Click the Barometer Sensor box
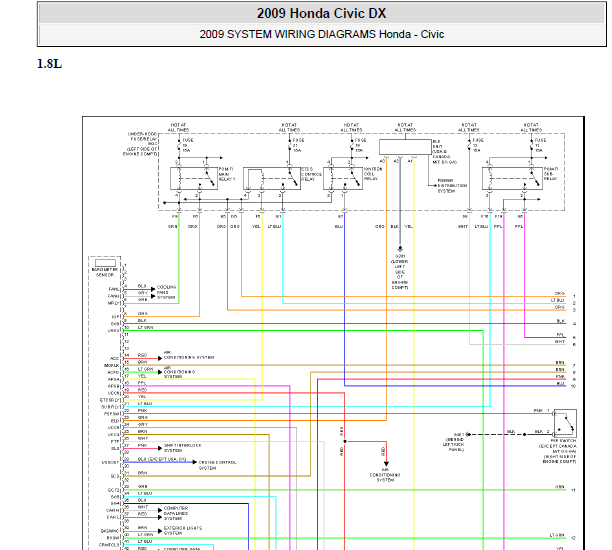Image resolution: width=612 pixels, height=550 pixels. click(x=105, y=263)
